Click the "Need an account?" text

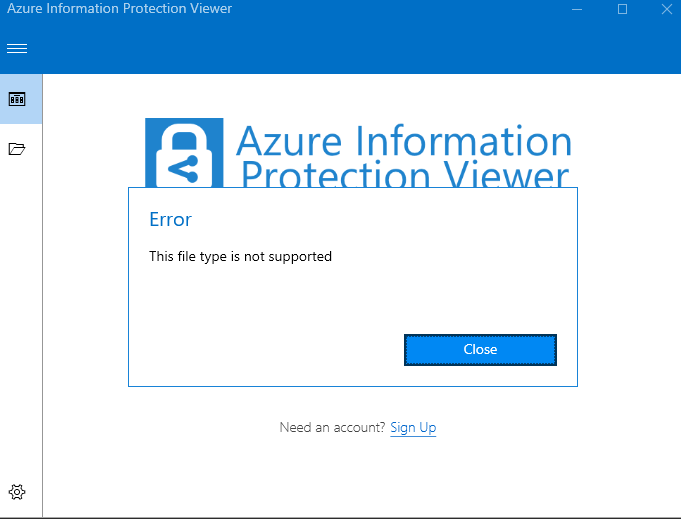click(x=332, y=428)
